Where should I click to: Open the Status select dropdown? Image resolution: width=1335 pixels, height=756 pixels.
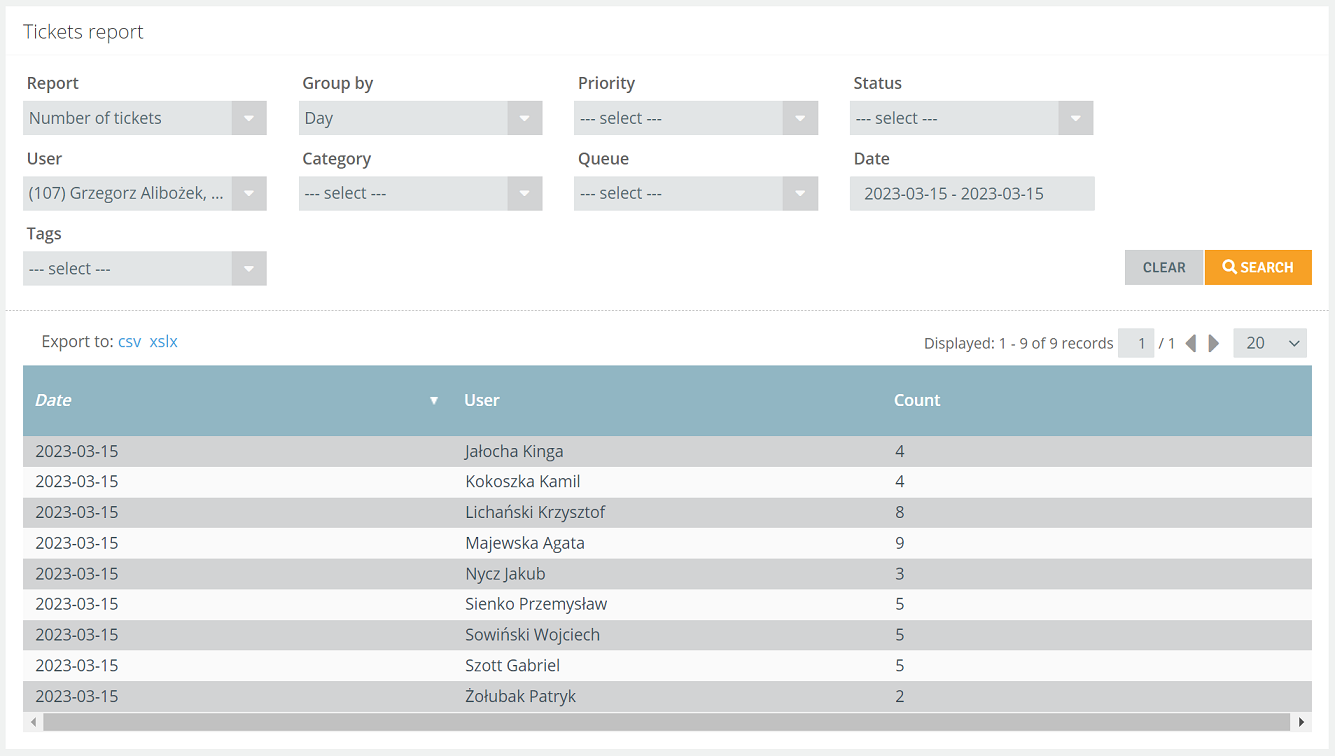point(972,118)
